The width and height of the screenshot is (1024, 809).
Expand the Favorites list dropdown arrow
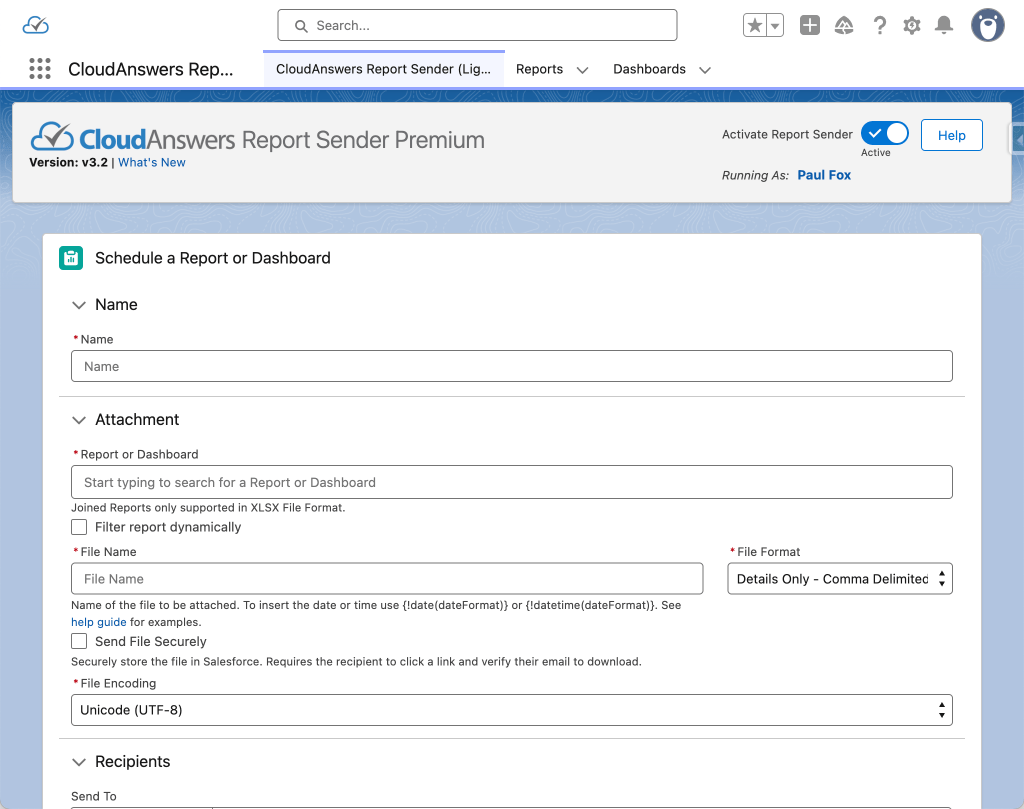click(775, 26)
